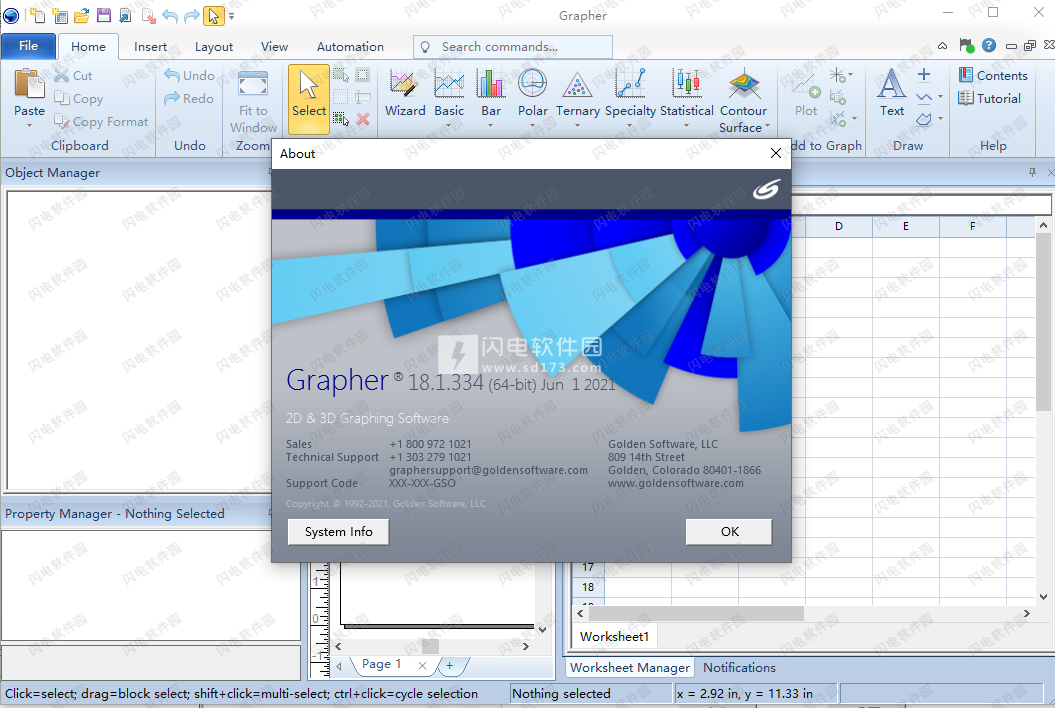Click the redo arrow in quick access toolbar
This screenshot has width=1055, height=708.
pyautogui.click(x=192, y=15)
